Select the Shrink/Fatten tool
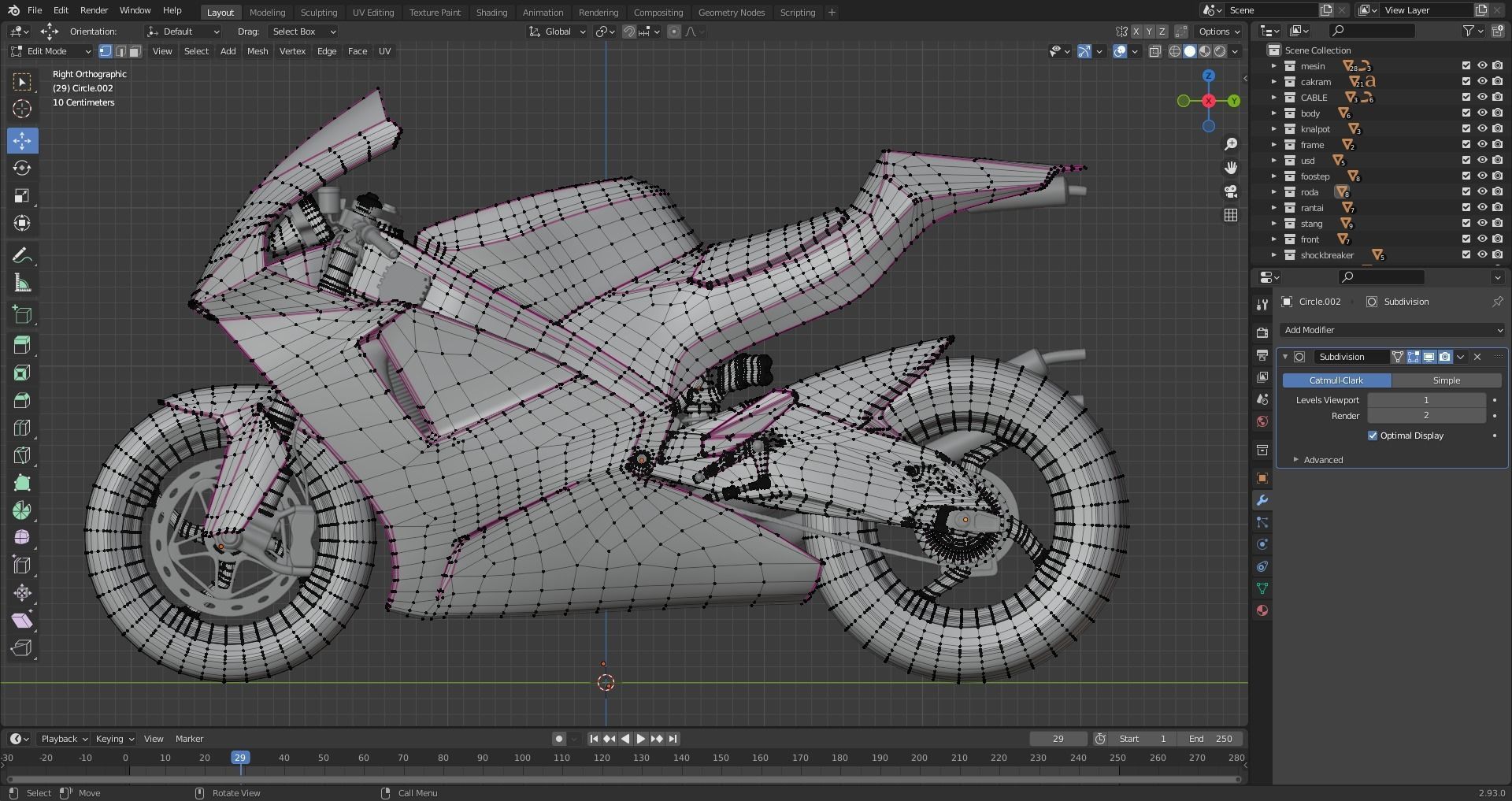The width and height of the screenshot is (1512, 801). click(22, 593)
